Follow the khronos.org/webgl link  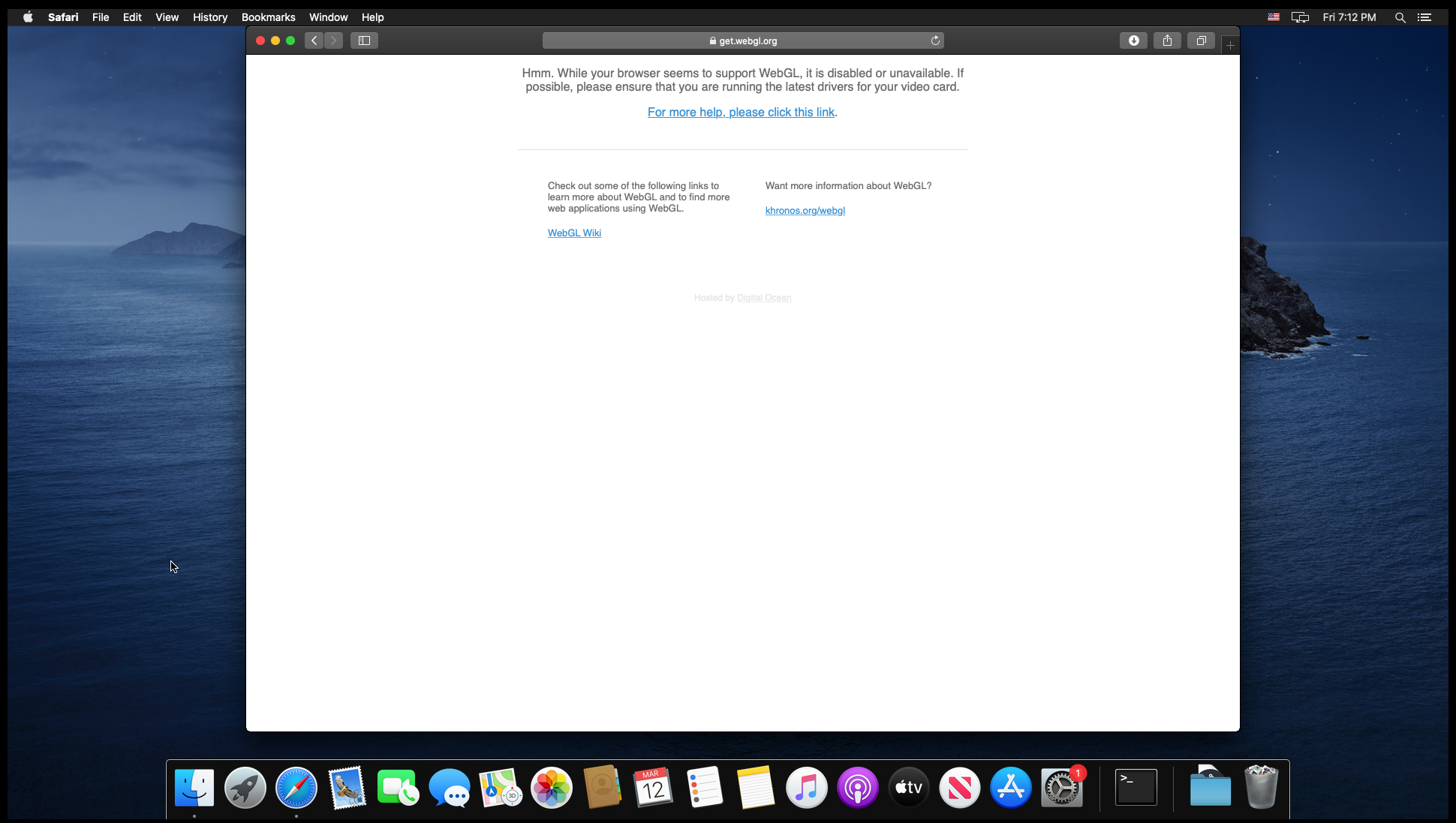point(805,210)
